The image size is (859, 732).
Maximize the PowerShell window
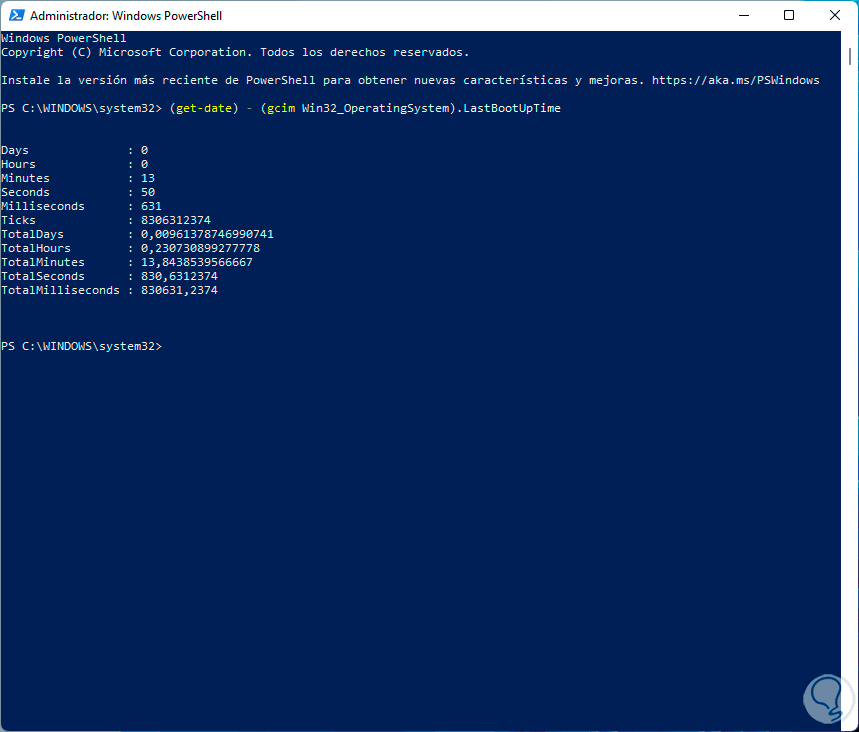789,15
